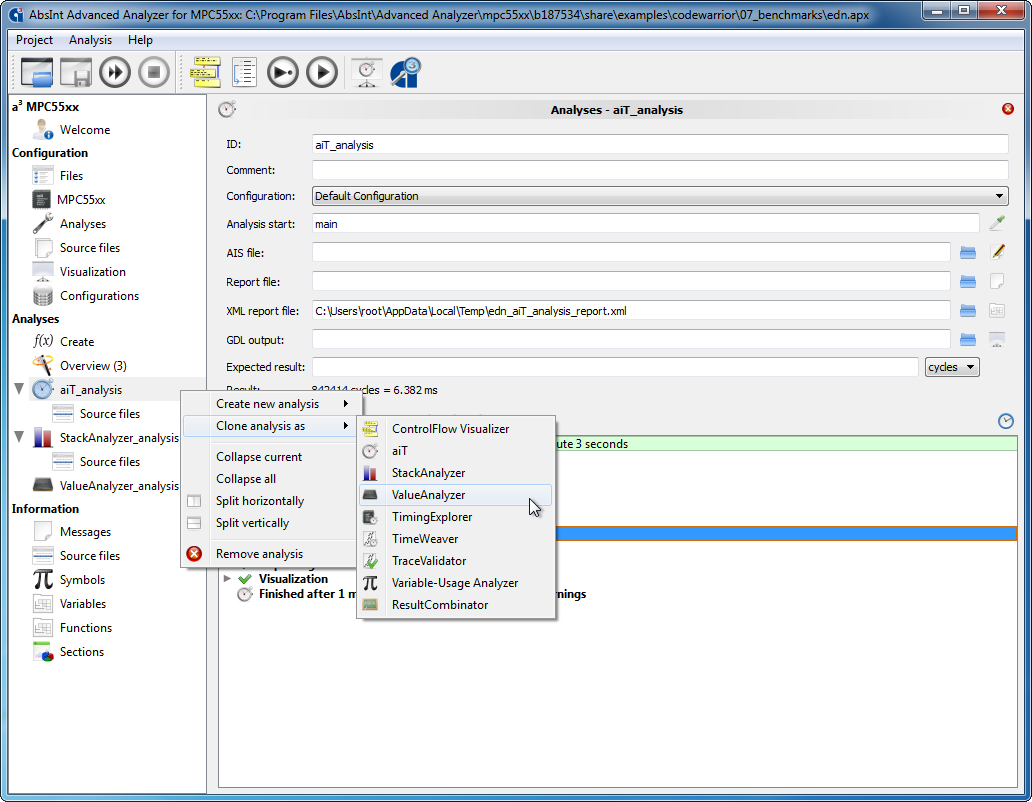Open the Configuration dropdown
Screen dimensions: 1032x802
point(660,196)
